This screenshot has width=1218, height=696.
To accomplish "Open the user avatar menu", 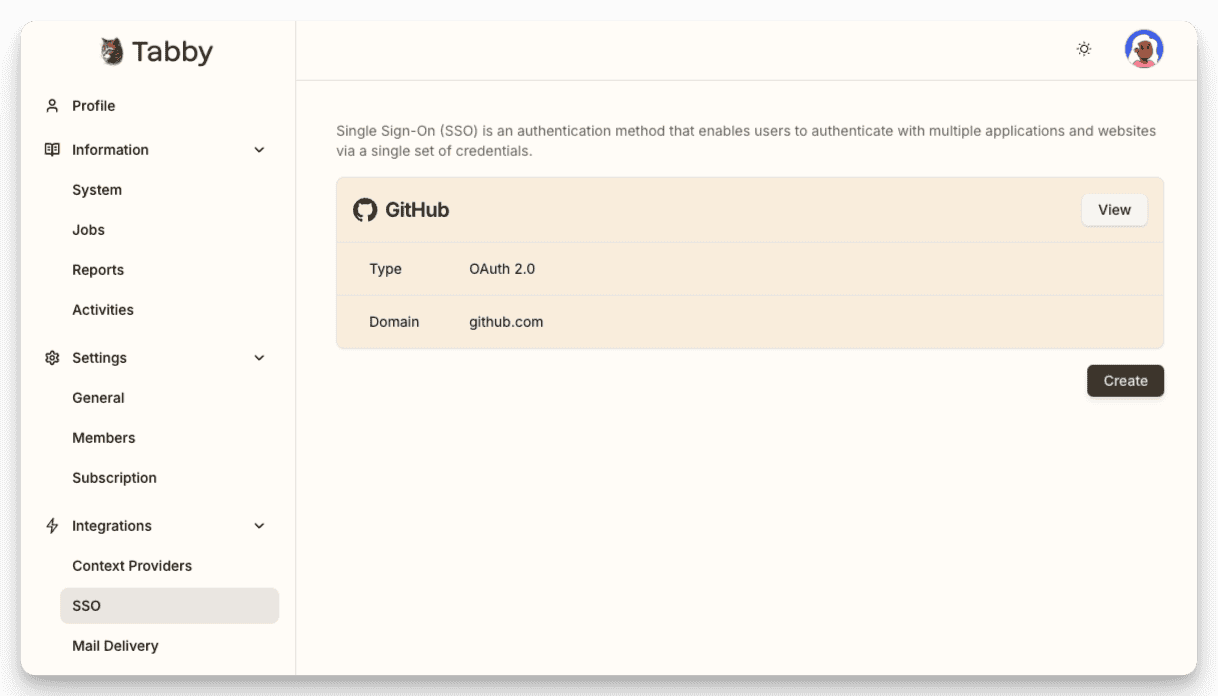I will [1143, 49].
